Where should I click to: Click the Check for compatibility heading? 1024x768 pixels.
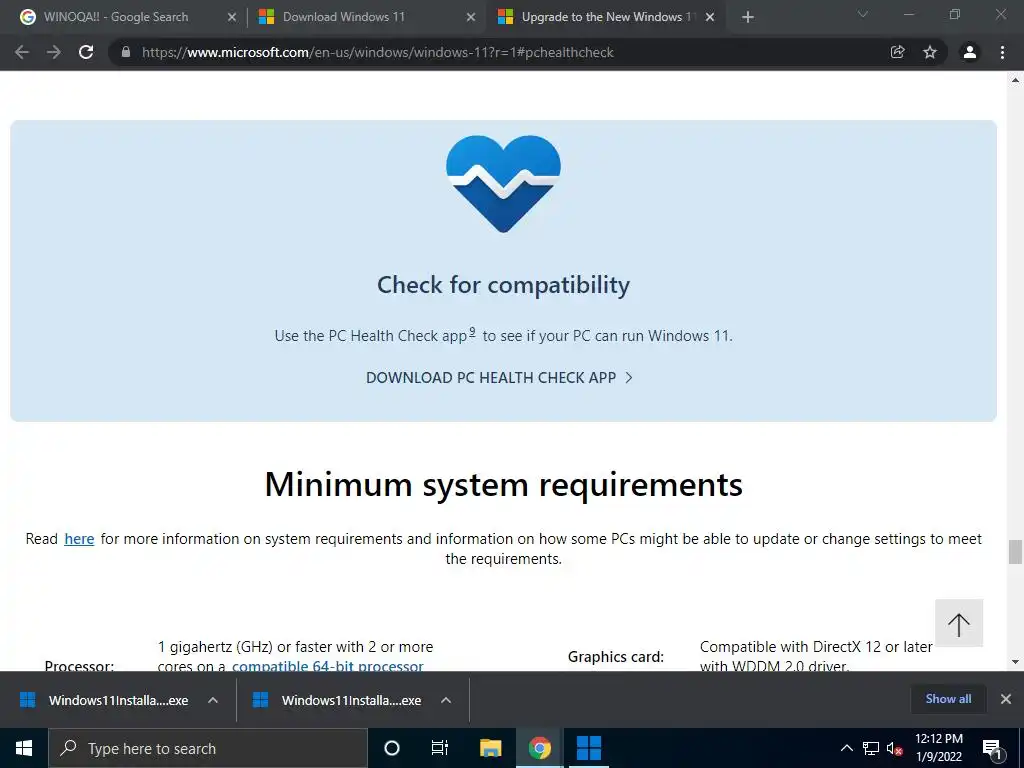[504, 285]
